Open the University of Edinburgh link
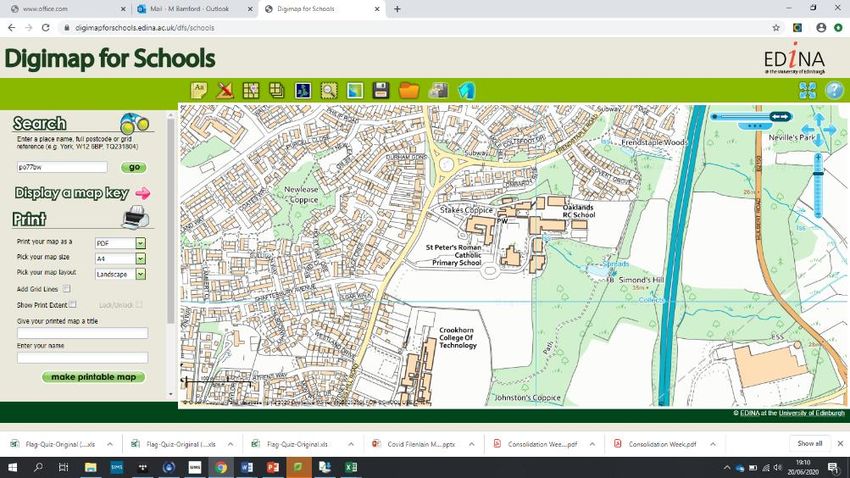This screenshot has width=850, height=478. (x=812, y=413)
